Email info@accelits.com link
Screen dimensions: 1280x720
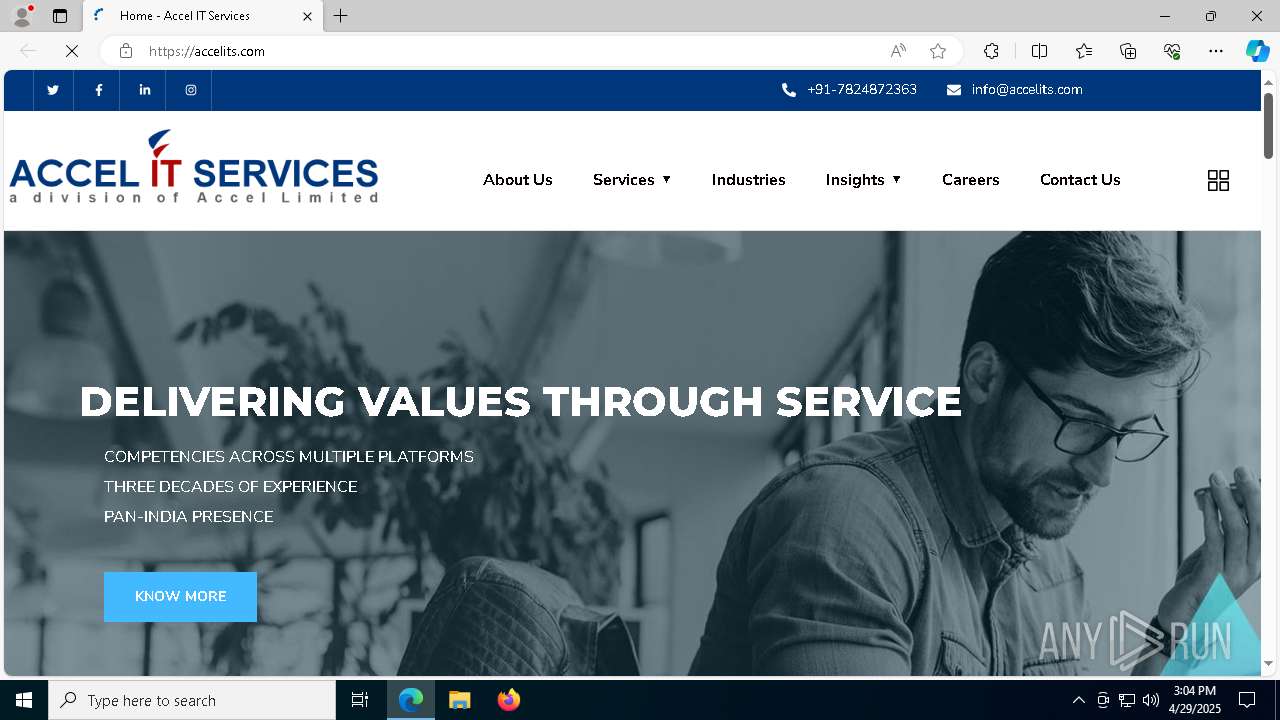tap(1027, 90)
